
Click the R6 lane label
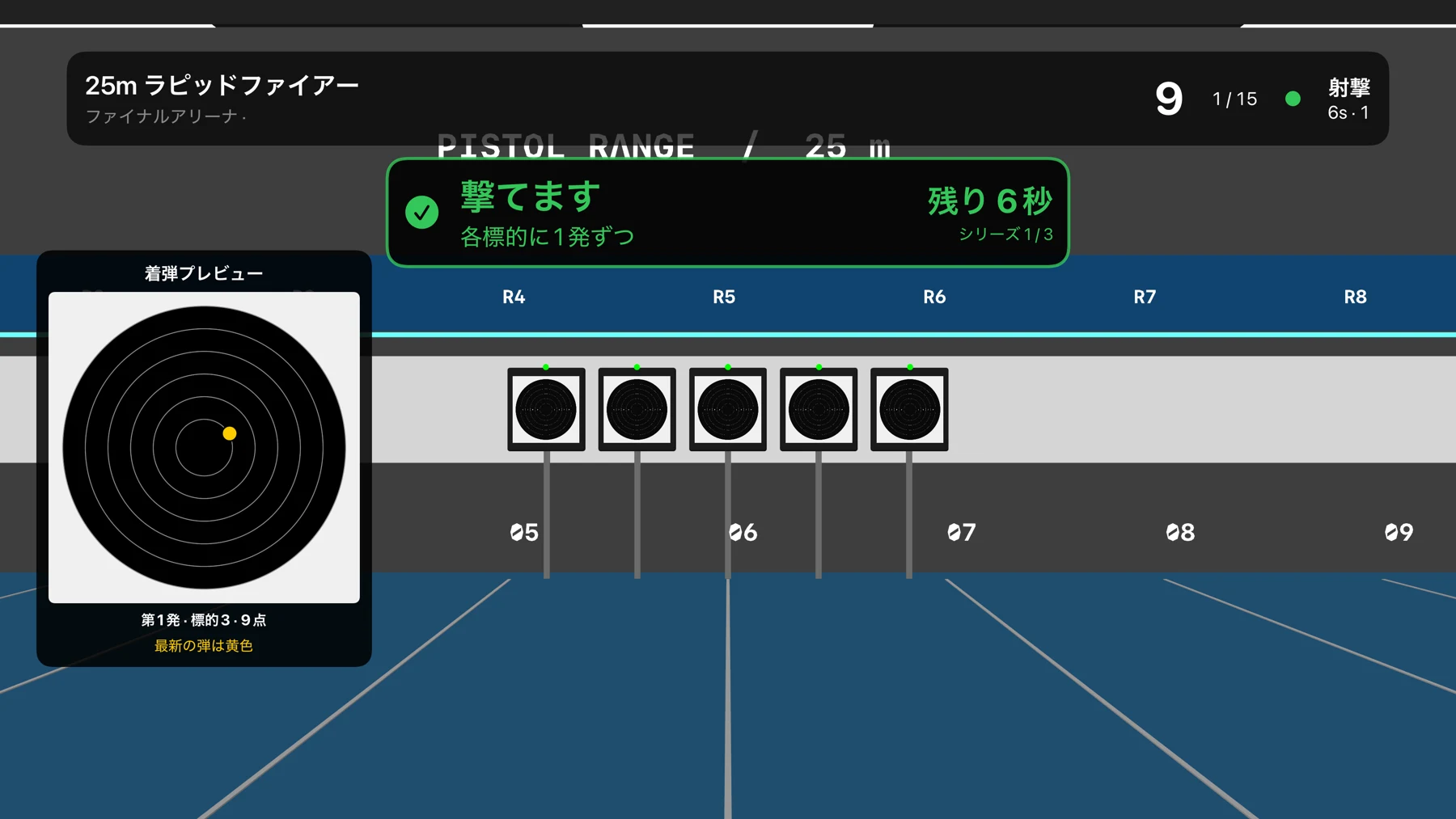(x=934, y=297)
